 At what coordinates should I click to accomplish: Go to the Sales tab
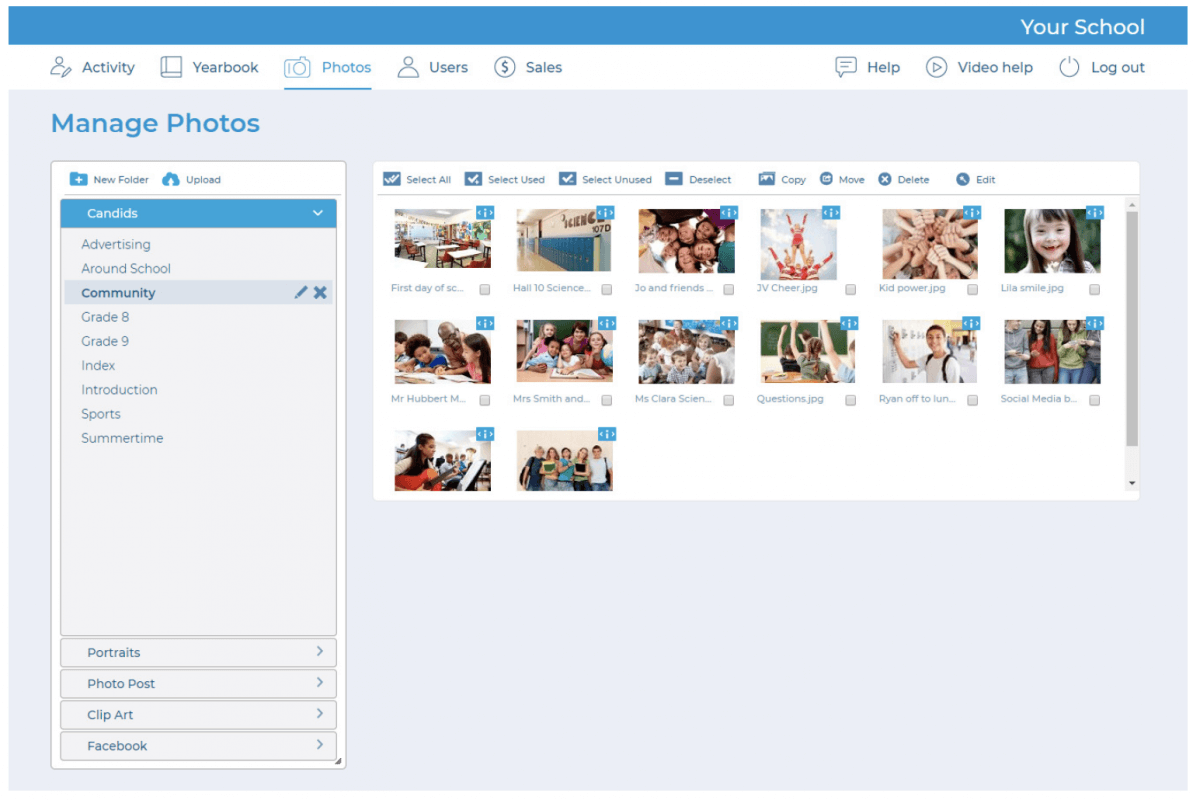tap(528, 67)
